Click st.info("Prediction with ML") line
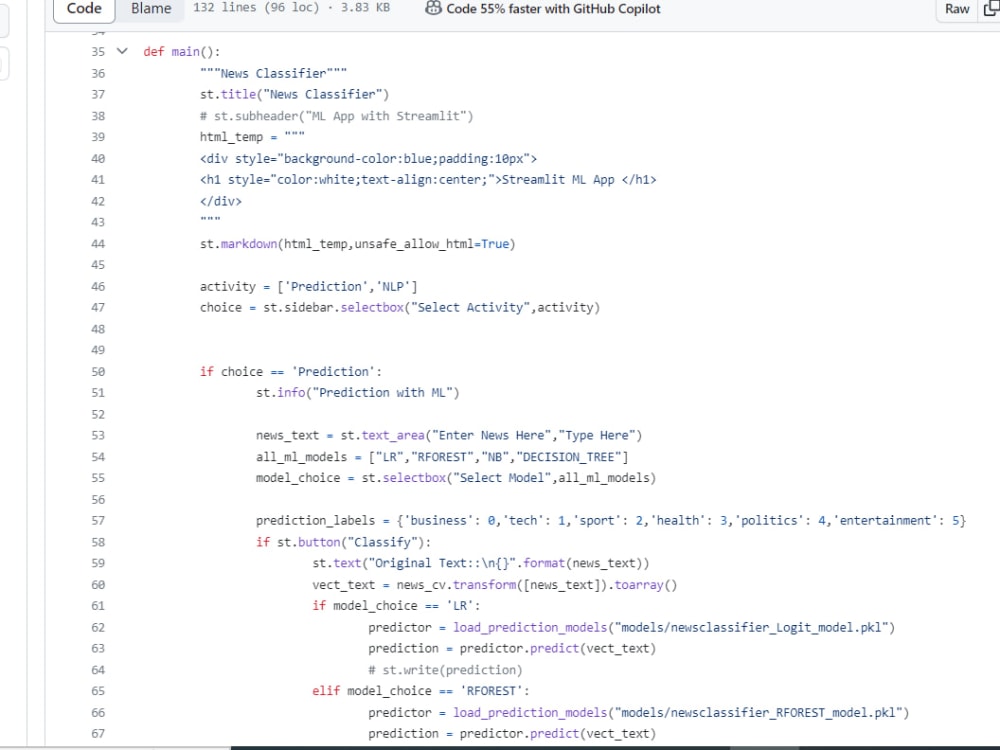Screen dimensions: 1000x750 click(357, 393)
